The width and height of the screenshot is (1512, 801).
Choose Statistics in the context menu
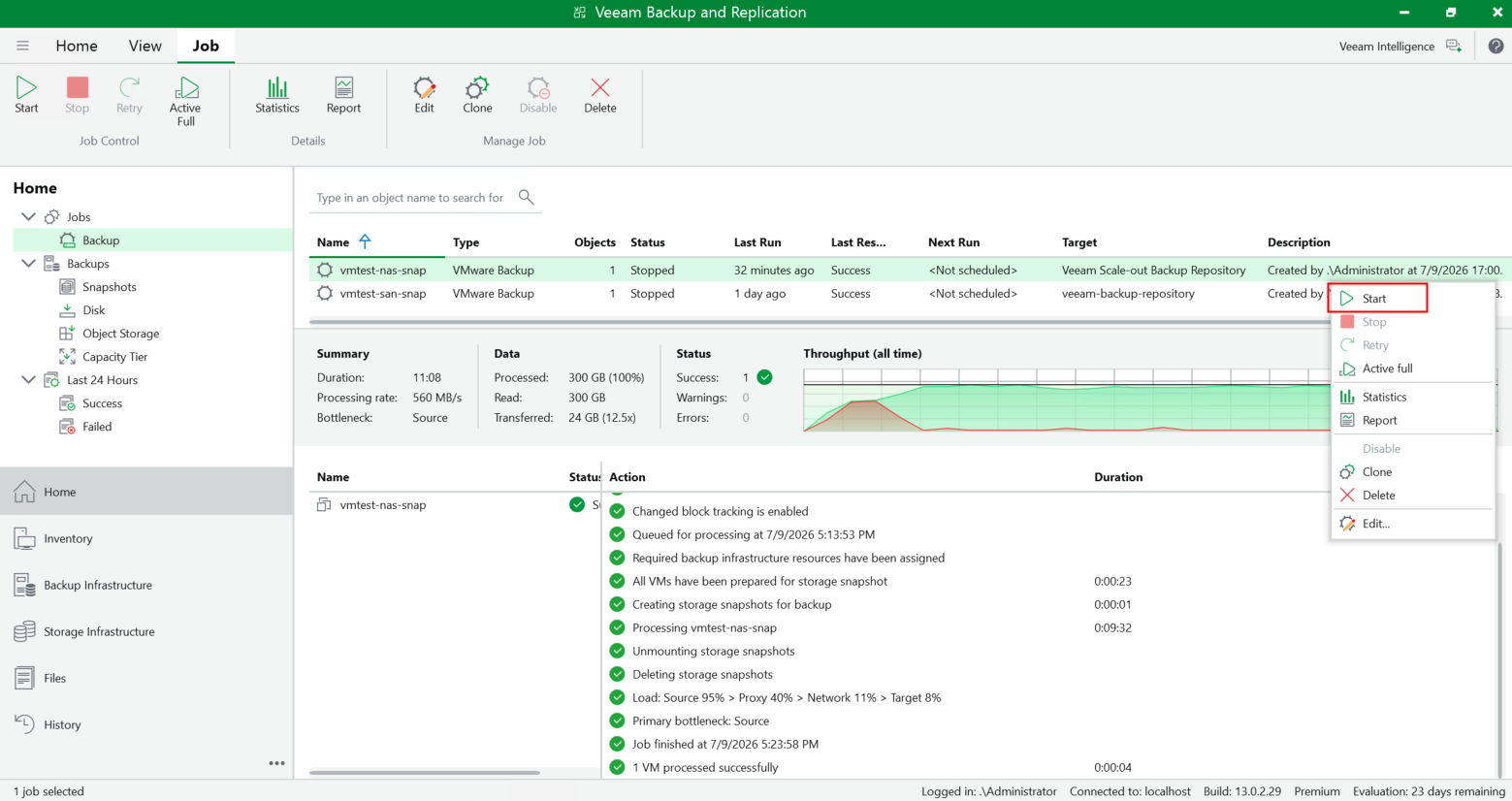click(1412, 397)
